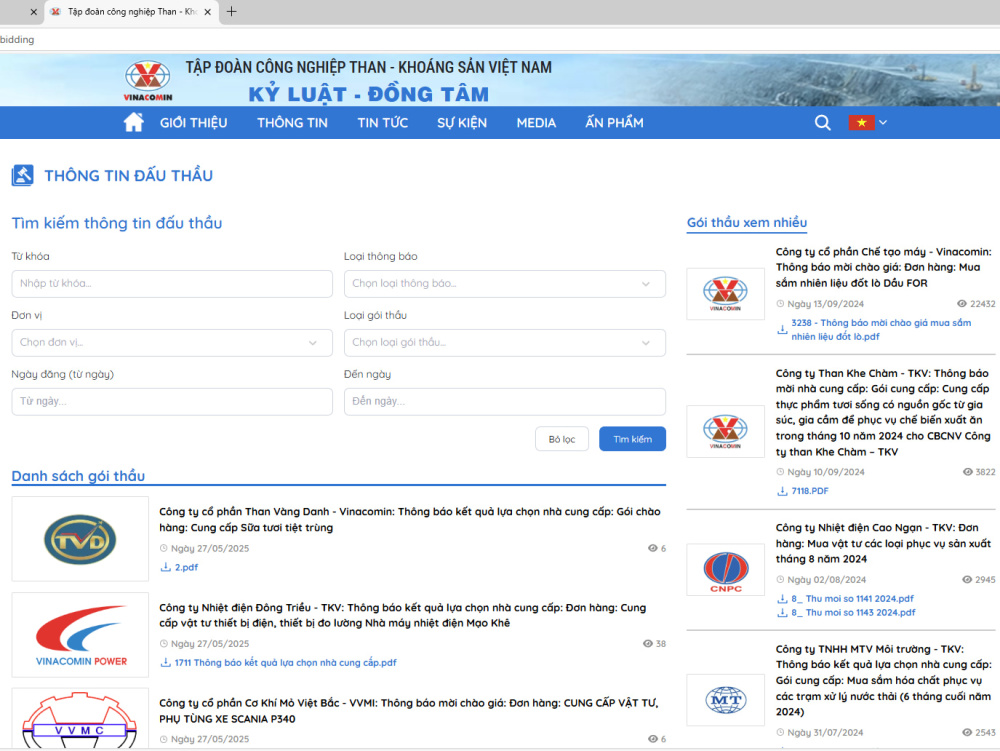This screenshot has height=751, width=1000.
Task: Click download icon beside 1711 Thông báo kết quả file
Action: pyautogui.click(x=165, y=662)
